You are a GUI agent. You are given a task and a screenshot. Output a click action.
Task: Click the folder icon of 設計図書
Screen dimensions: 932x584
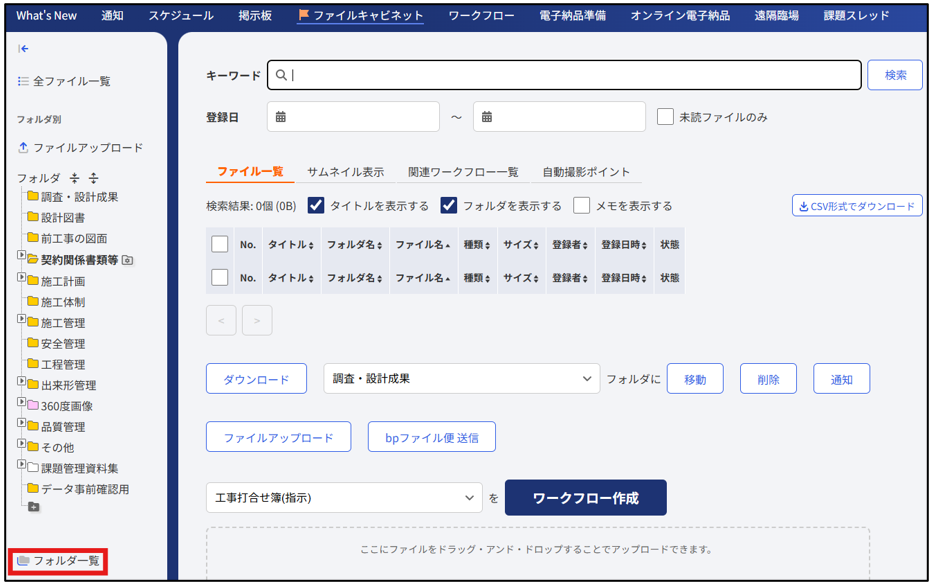point(33,217)
